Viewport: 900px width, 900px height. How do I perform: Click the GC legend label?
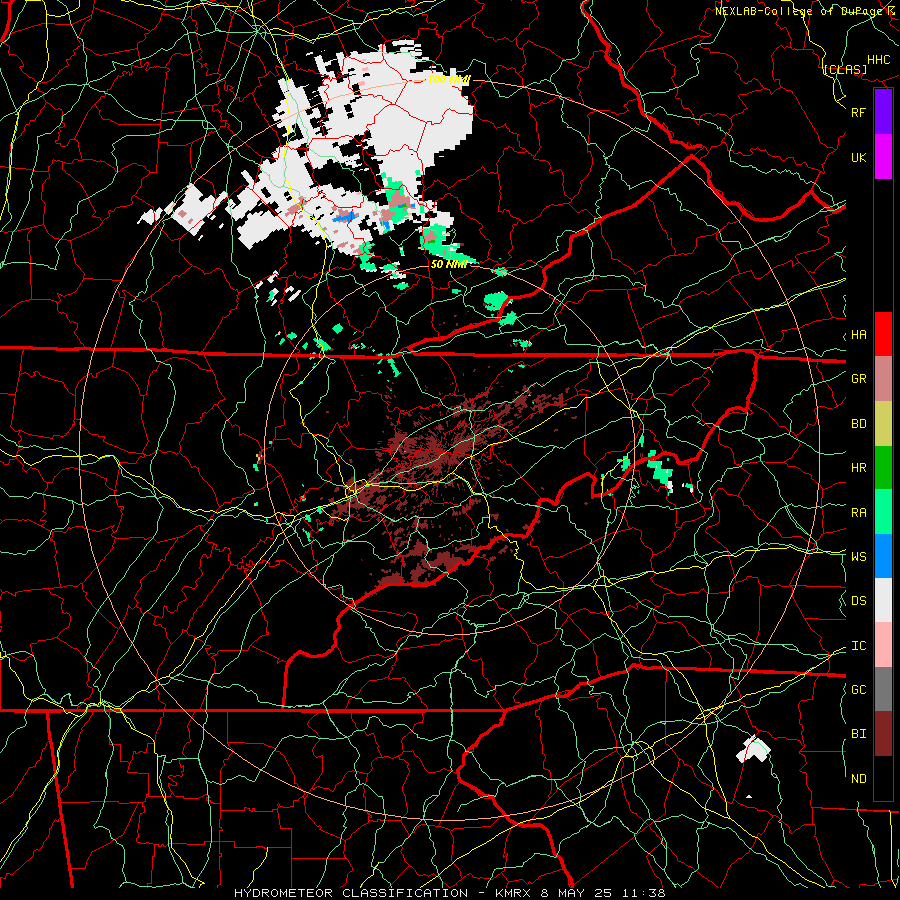pyautogui.click(x=859, y=690)
